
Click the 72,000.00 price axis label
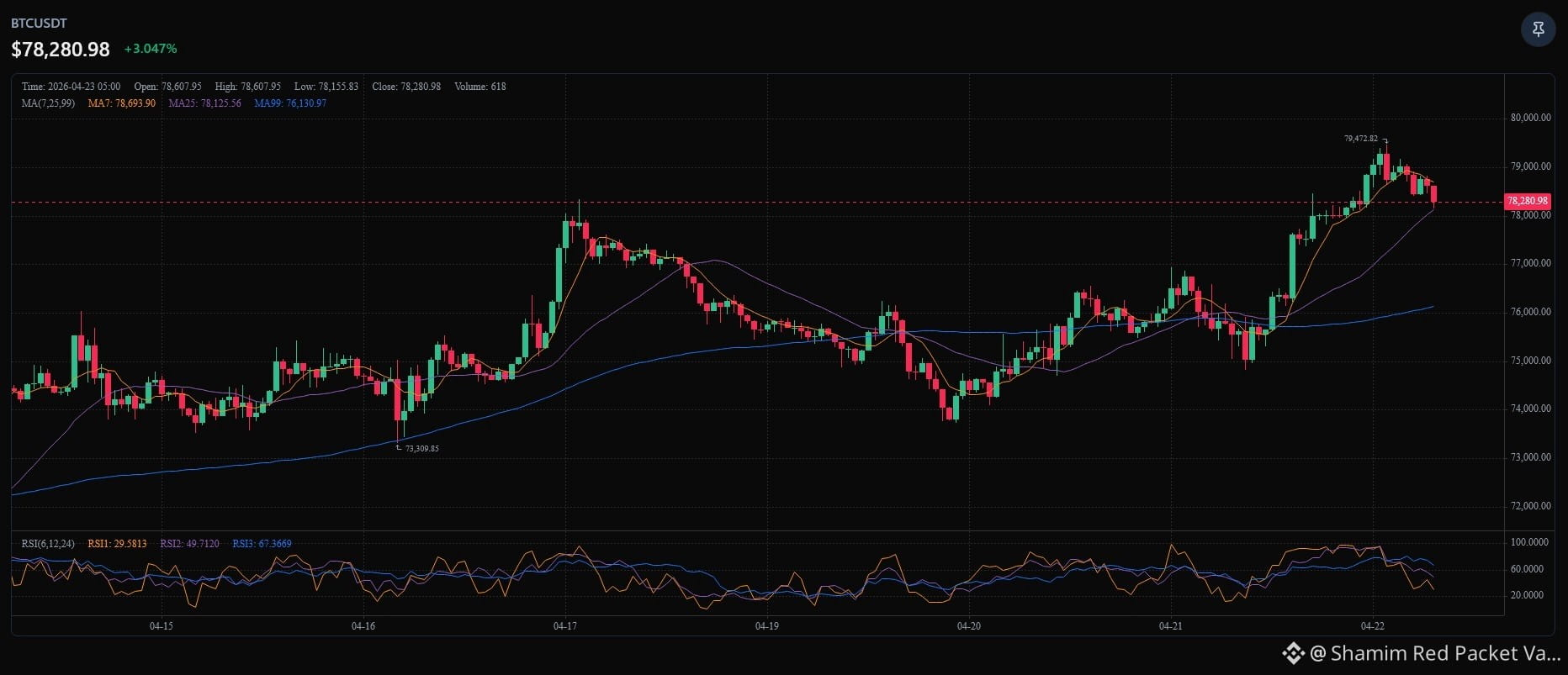click(1531, 506)
